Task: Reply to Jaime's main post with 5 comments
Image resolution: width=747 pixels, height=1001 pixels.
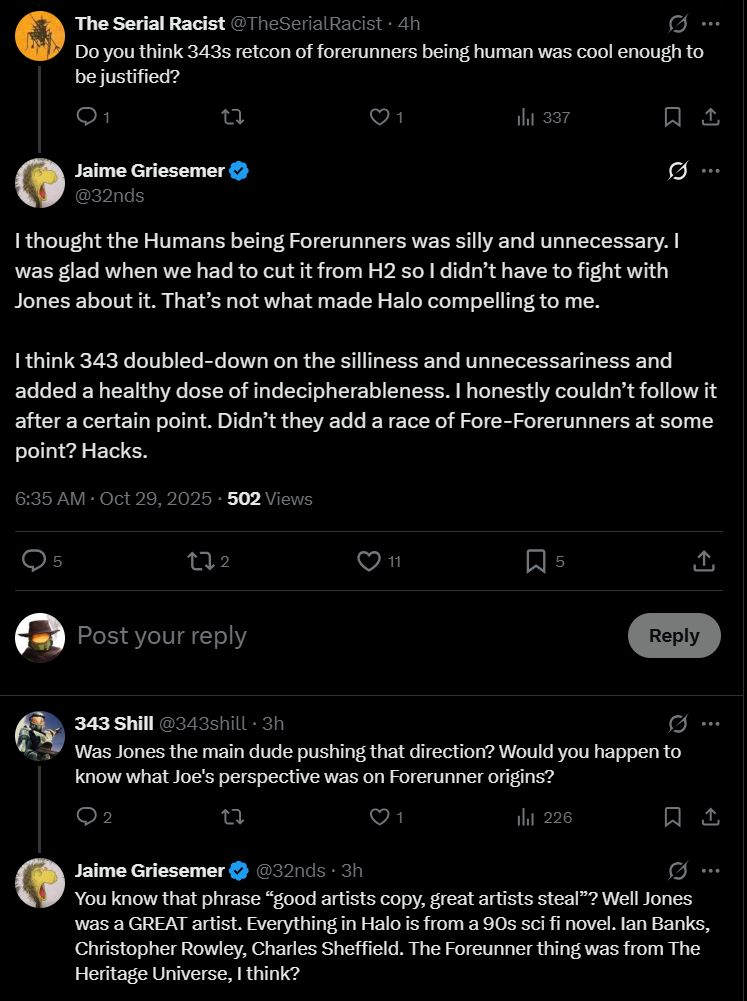Action: tap(34, 561)
